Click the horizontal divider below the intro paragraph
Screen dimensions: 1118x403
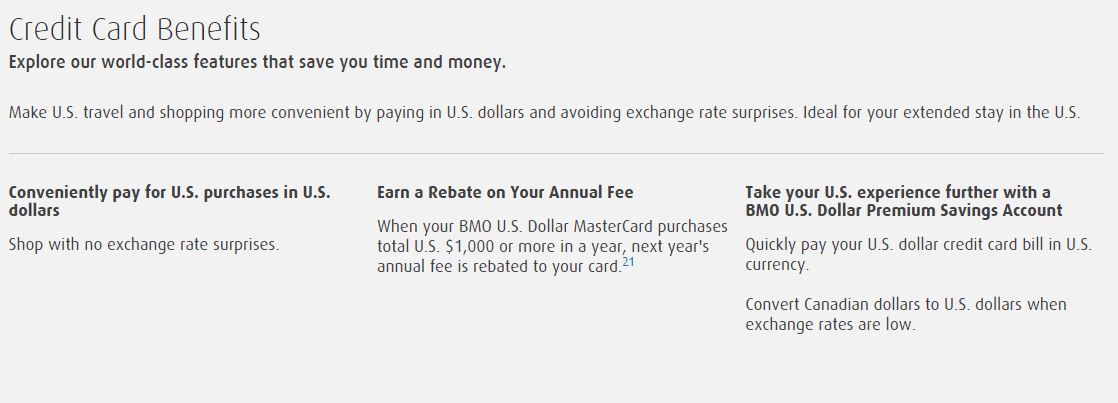coord(556,153)
